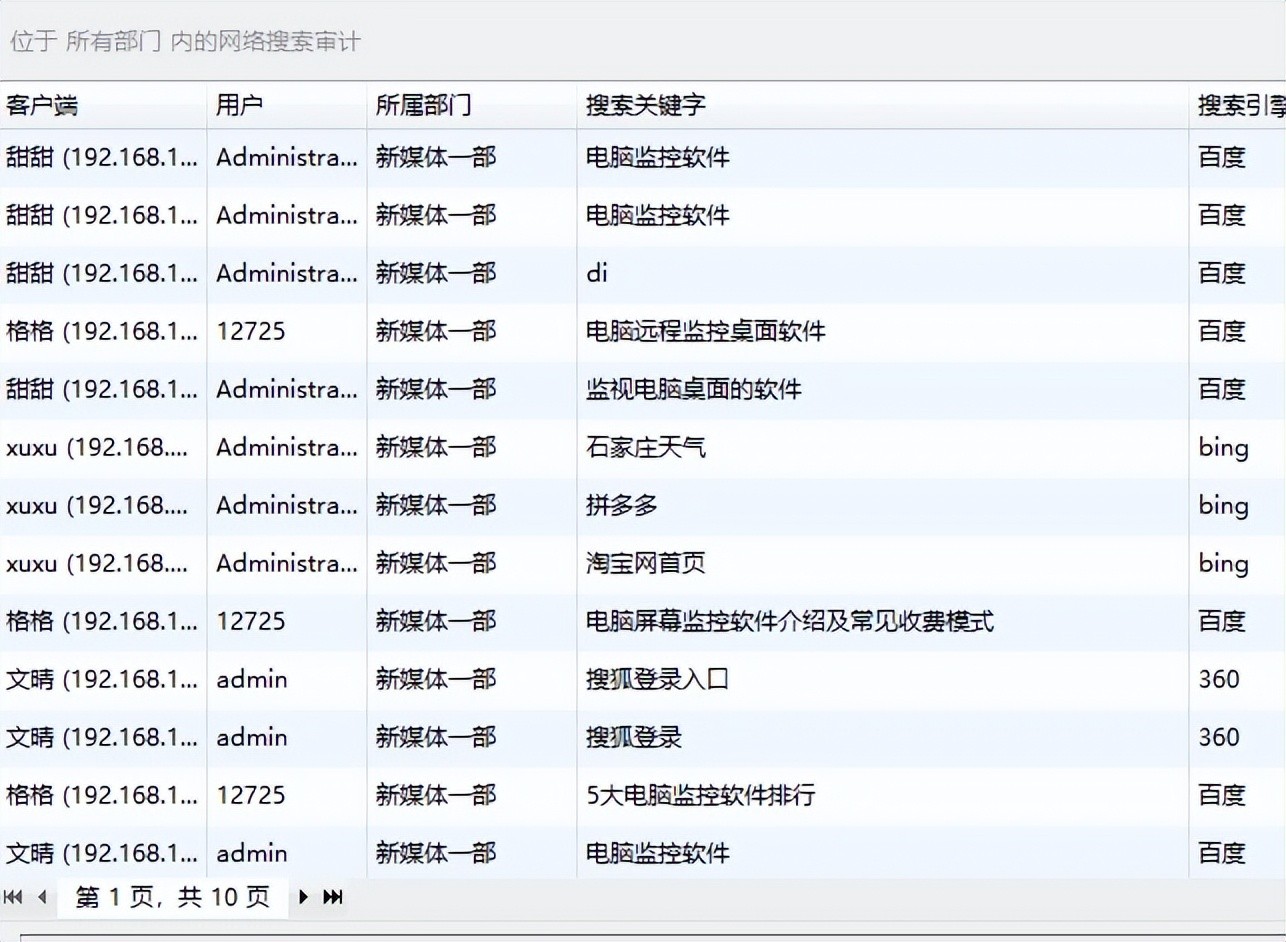Click the 搜索关键字 column header
The image size is (1286, 942).
coord(646,105)
